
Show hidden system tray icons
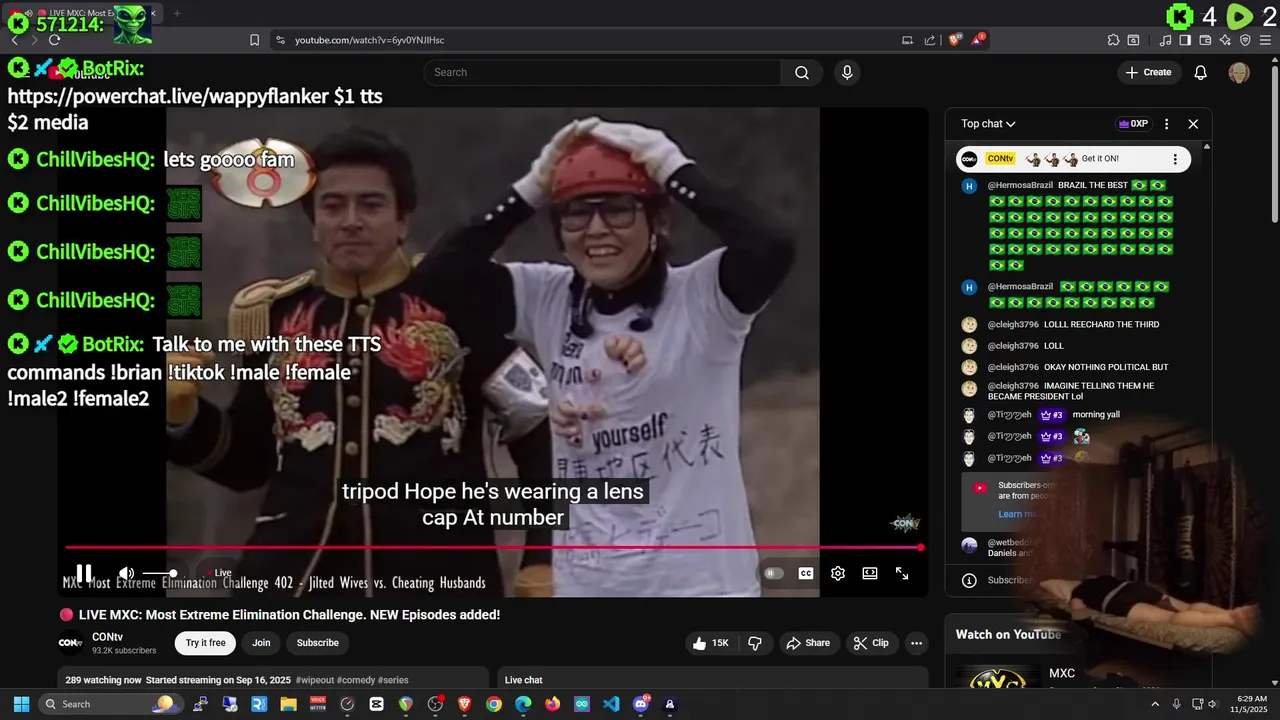tap(1155, 704)
